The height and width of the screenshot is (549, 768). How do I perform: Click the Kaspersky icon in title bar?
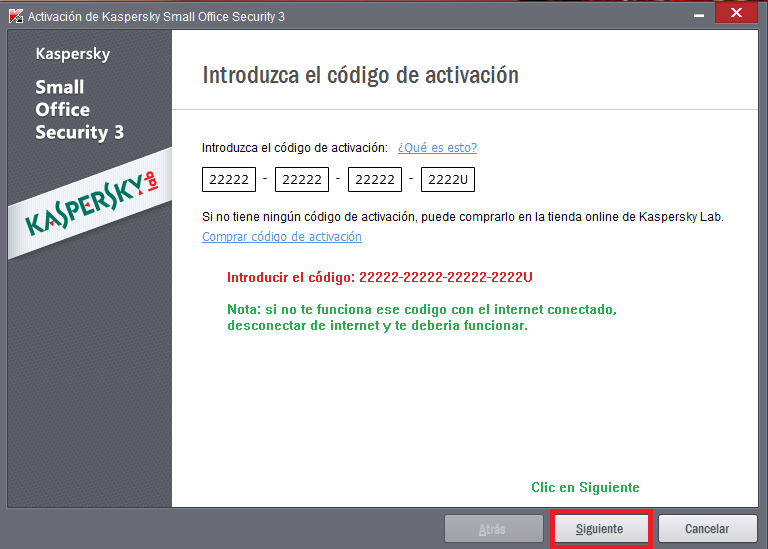16,16
